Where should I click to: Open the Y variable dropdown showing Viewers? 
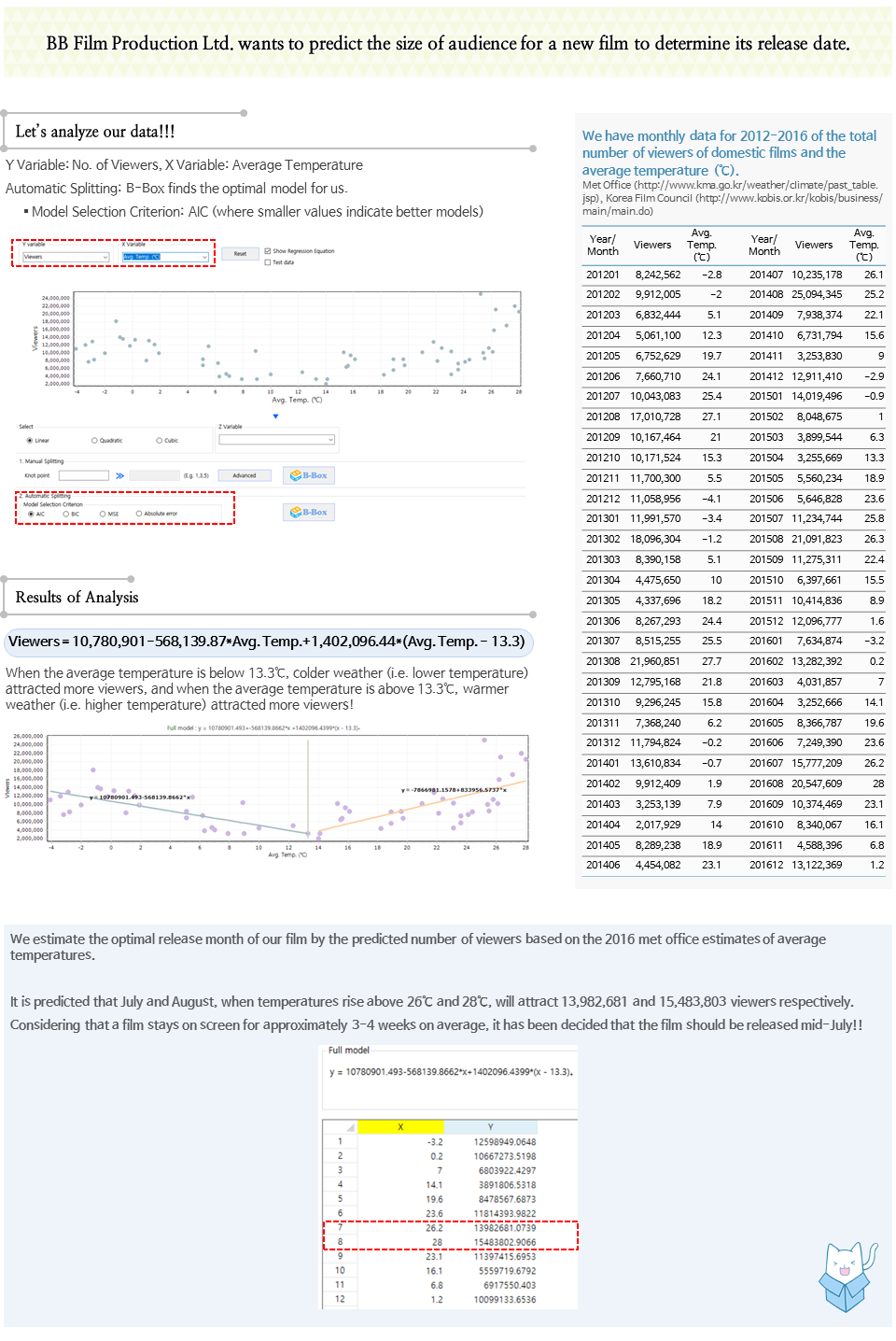coord(65,257)
